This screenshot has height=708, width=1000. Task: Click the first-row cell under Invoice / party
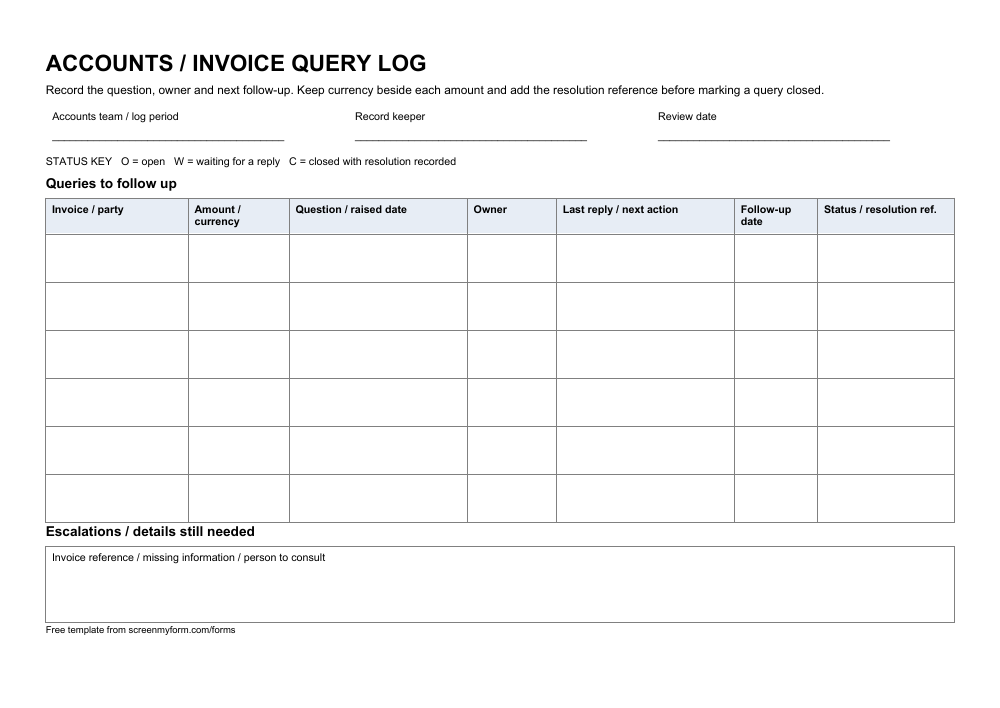(x=117, y=258)
